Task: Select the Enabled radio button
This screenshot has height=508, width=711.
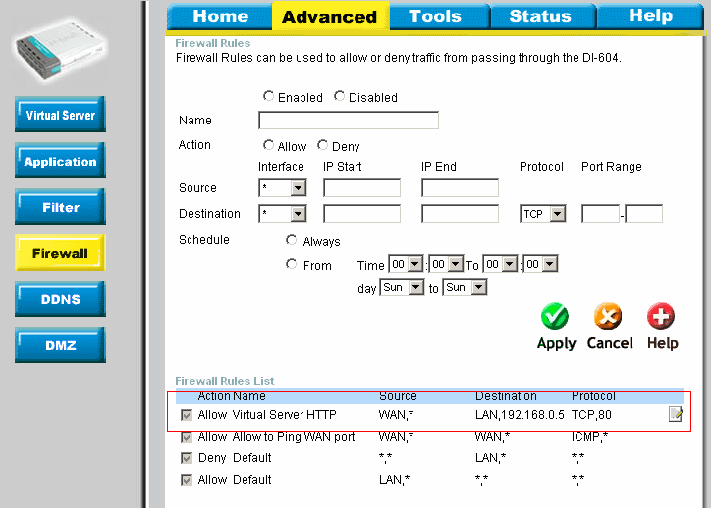Action: (x=268, y=97)
